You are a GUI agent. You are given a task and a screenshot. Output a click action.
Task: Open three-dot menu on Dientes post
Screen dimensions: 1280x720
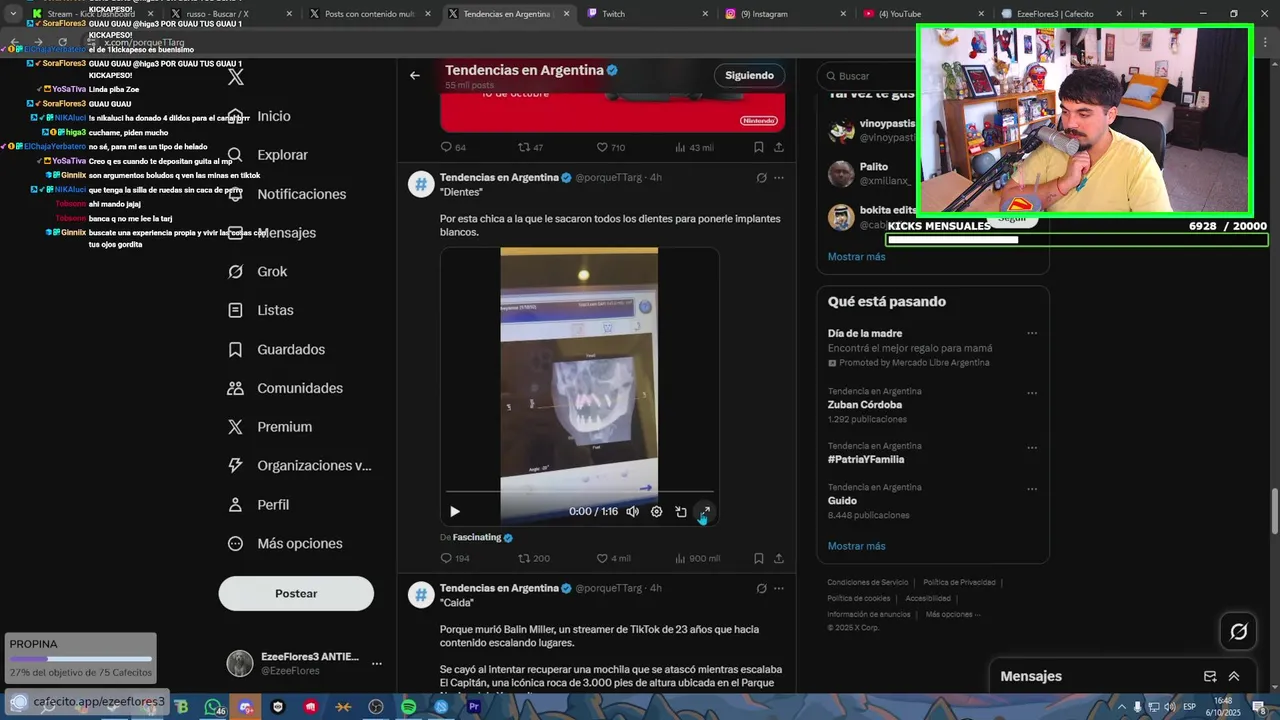[779, 178]
